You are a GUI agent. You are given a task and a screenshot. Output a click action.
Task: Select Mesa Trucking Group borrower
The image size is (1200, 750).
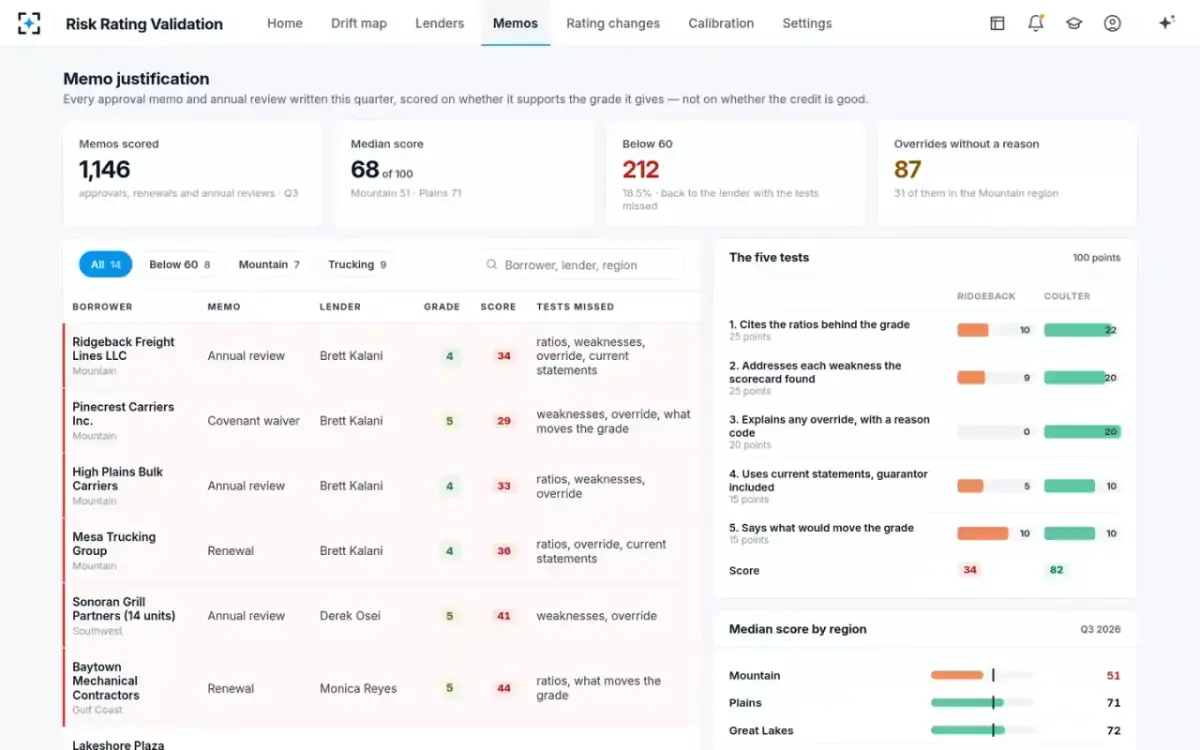[x=114, y=544]
